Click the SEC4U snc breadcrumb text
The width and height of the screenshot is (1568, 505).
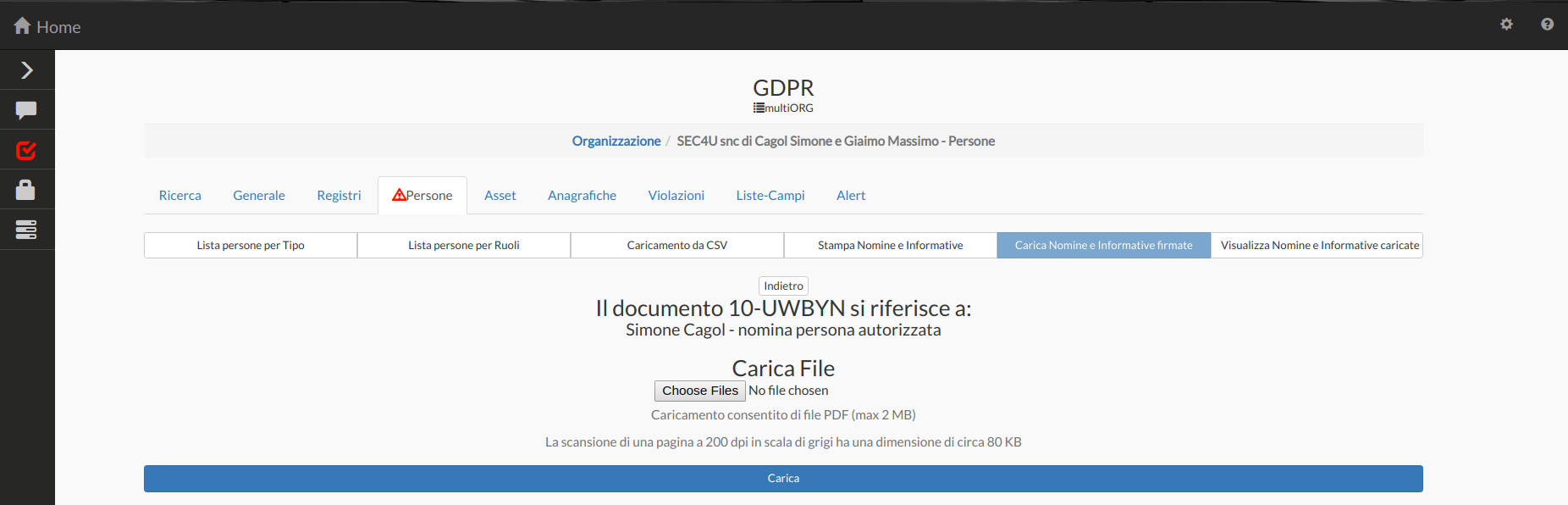pyautogui.click(x=836, y=141)
